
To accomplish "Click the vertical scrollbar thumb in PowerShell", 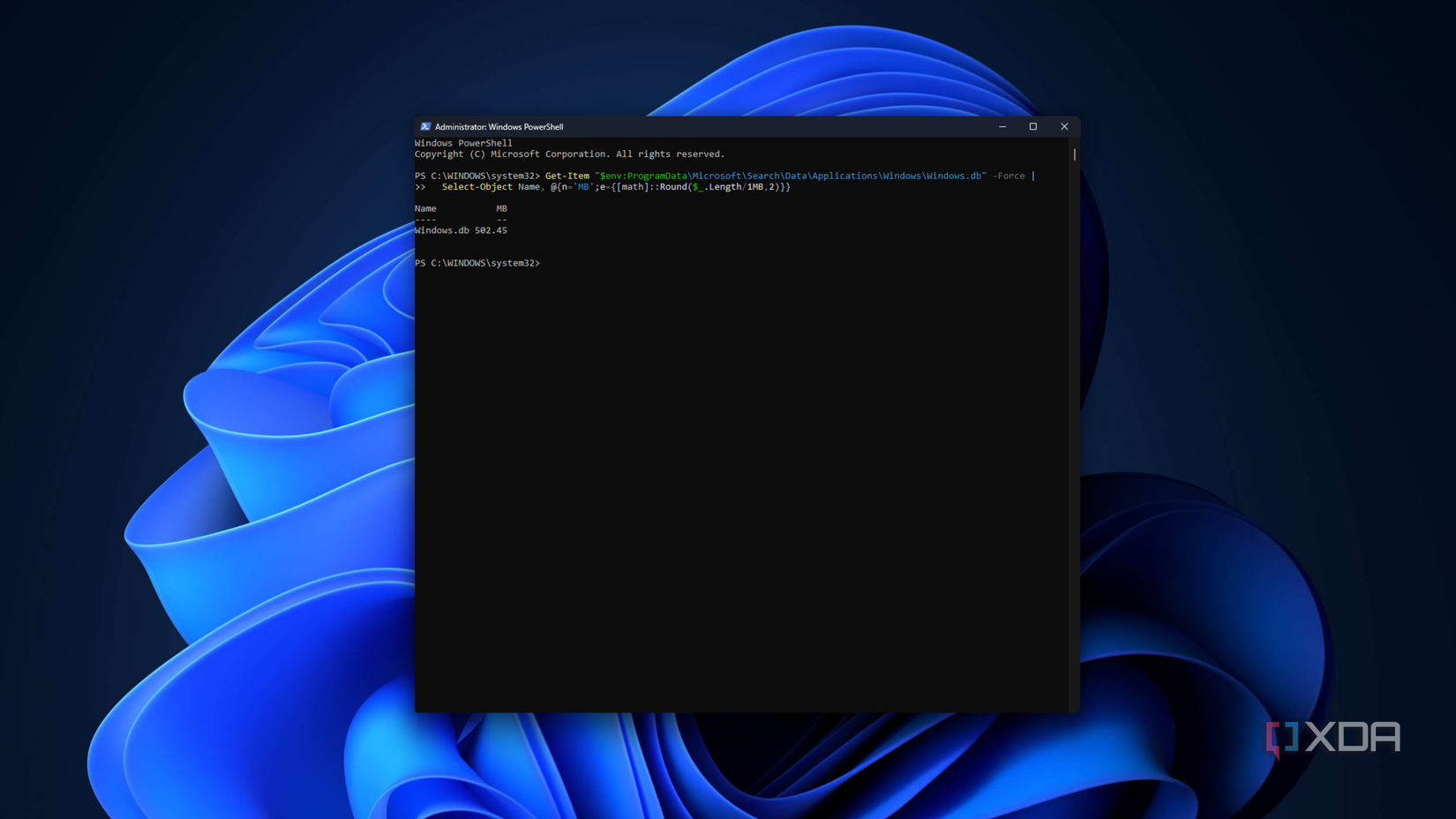I will [1074, 154].
